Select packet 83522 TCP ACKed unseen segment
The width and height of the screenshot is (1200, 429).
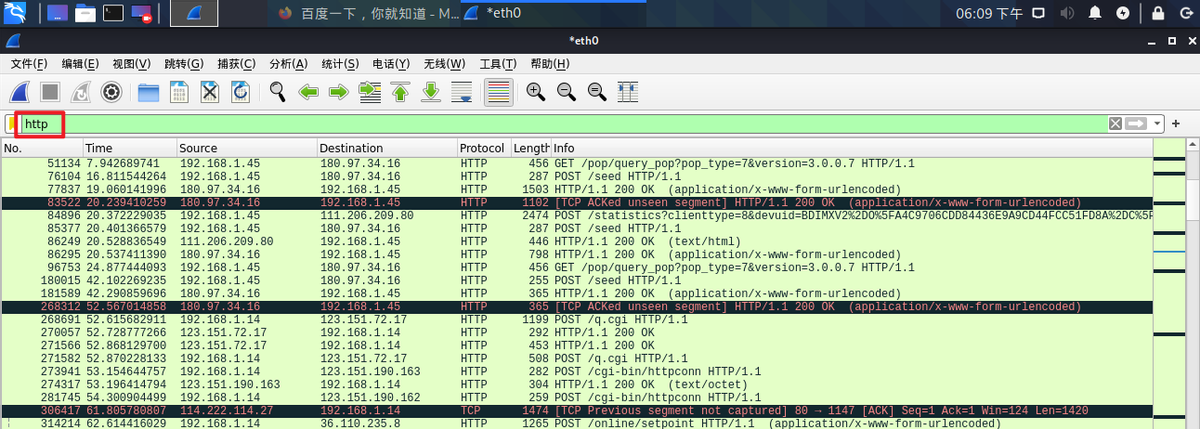click(576, 202)
